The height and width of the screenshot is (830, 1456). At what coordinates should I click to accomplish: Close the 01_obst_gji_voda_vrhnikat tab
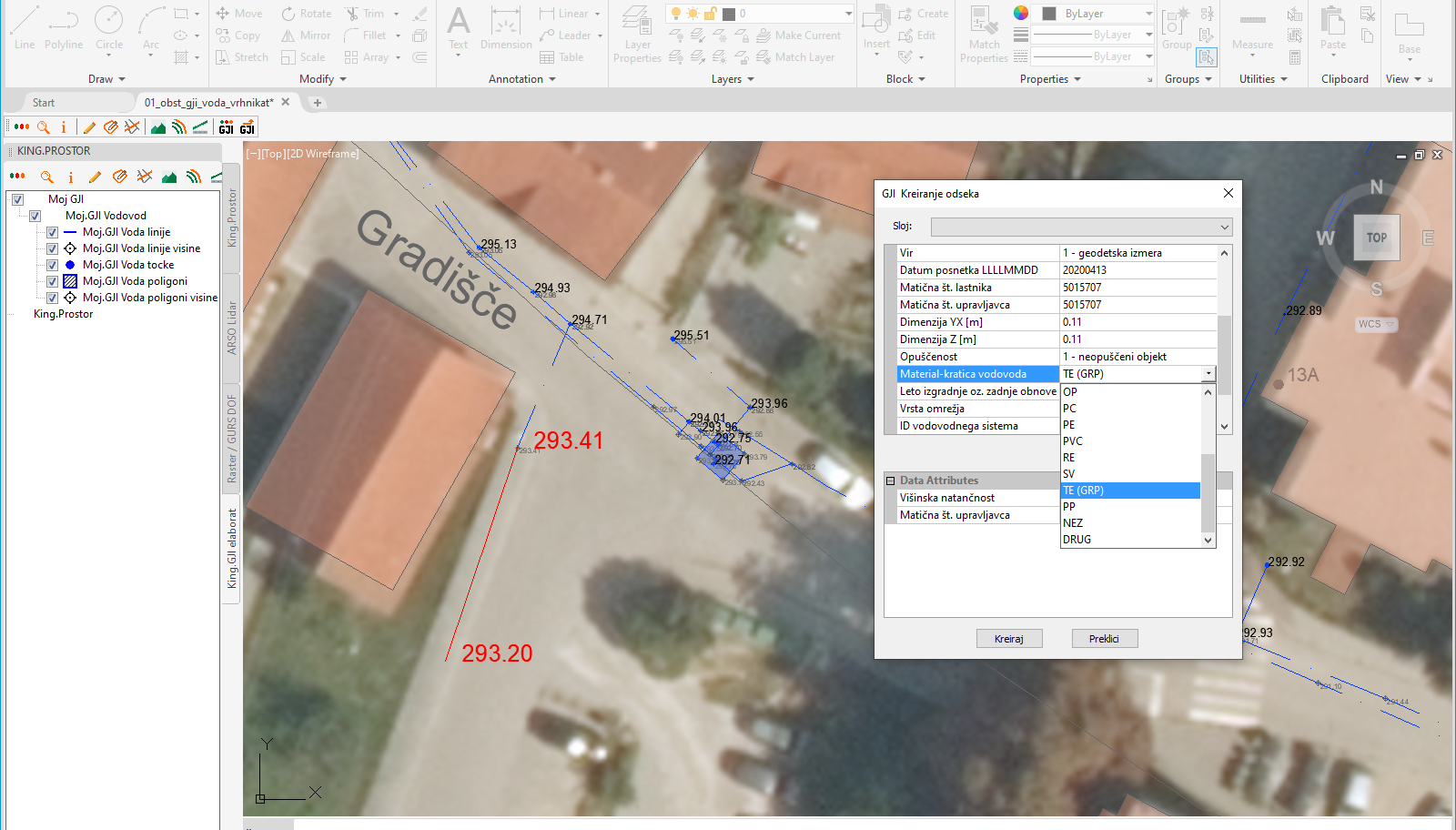pyautogui.click(x=286, y=102)
